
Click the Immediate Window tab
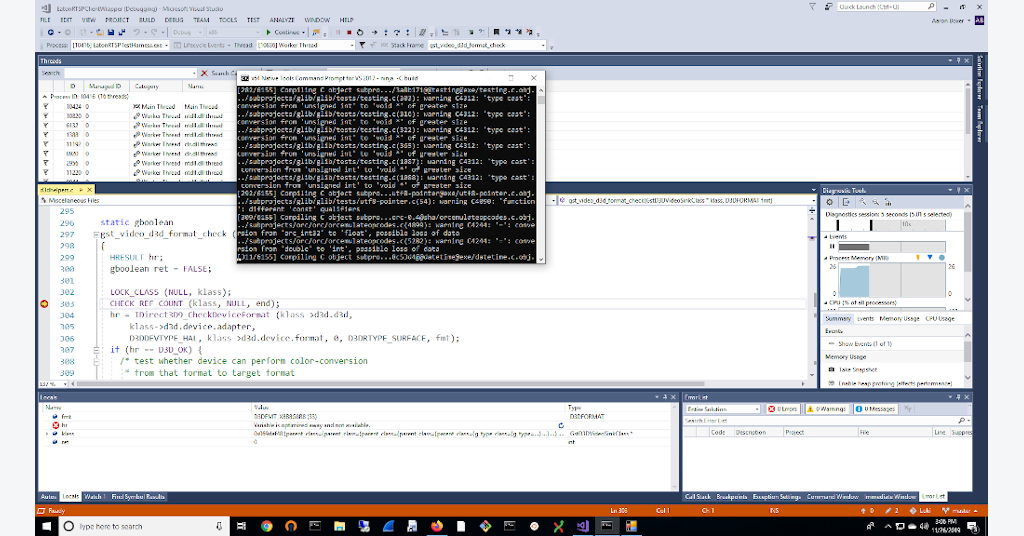[891, 497]
